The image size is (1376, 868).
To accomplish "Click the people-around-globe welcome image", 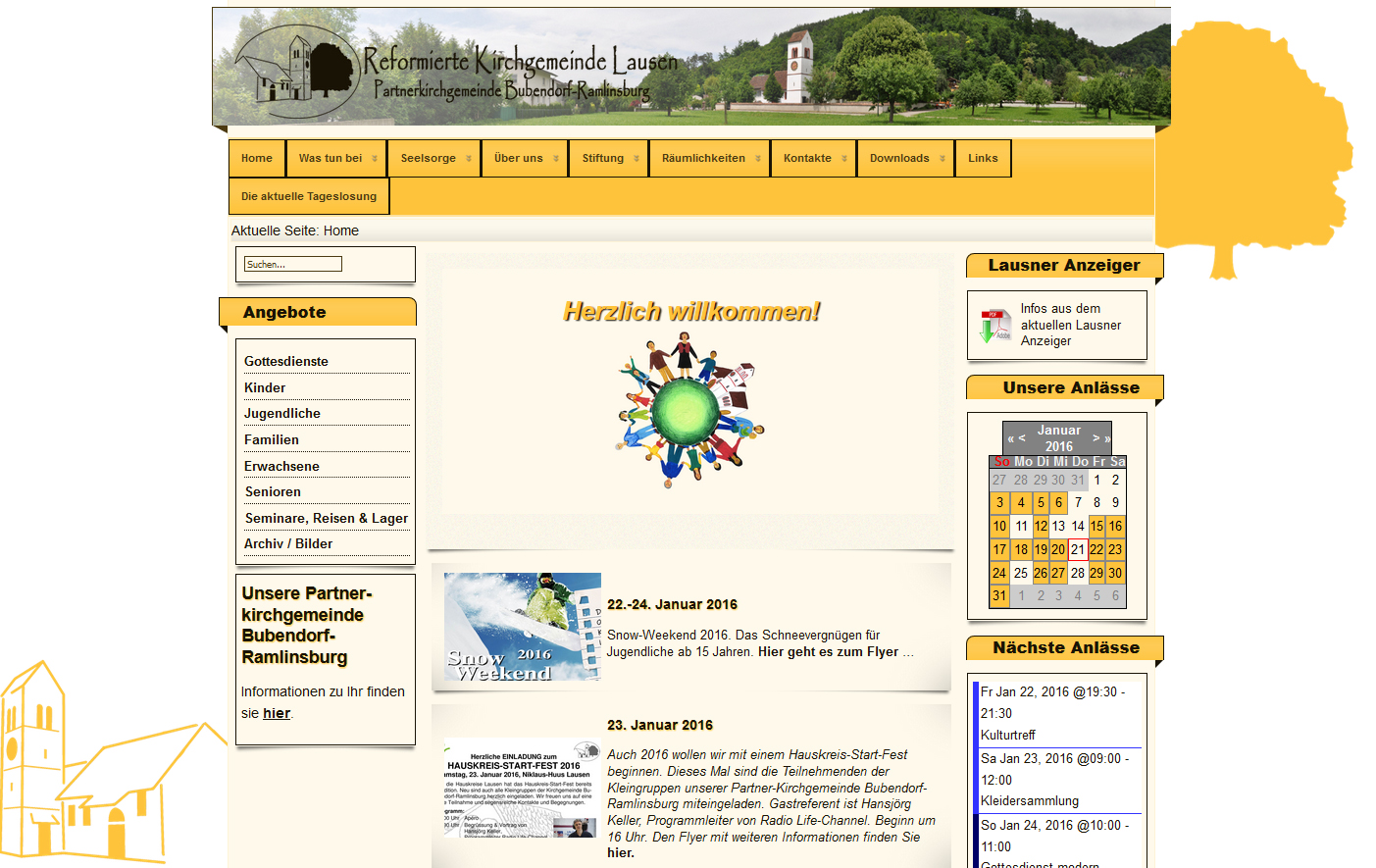I will (x=690, y=410).
